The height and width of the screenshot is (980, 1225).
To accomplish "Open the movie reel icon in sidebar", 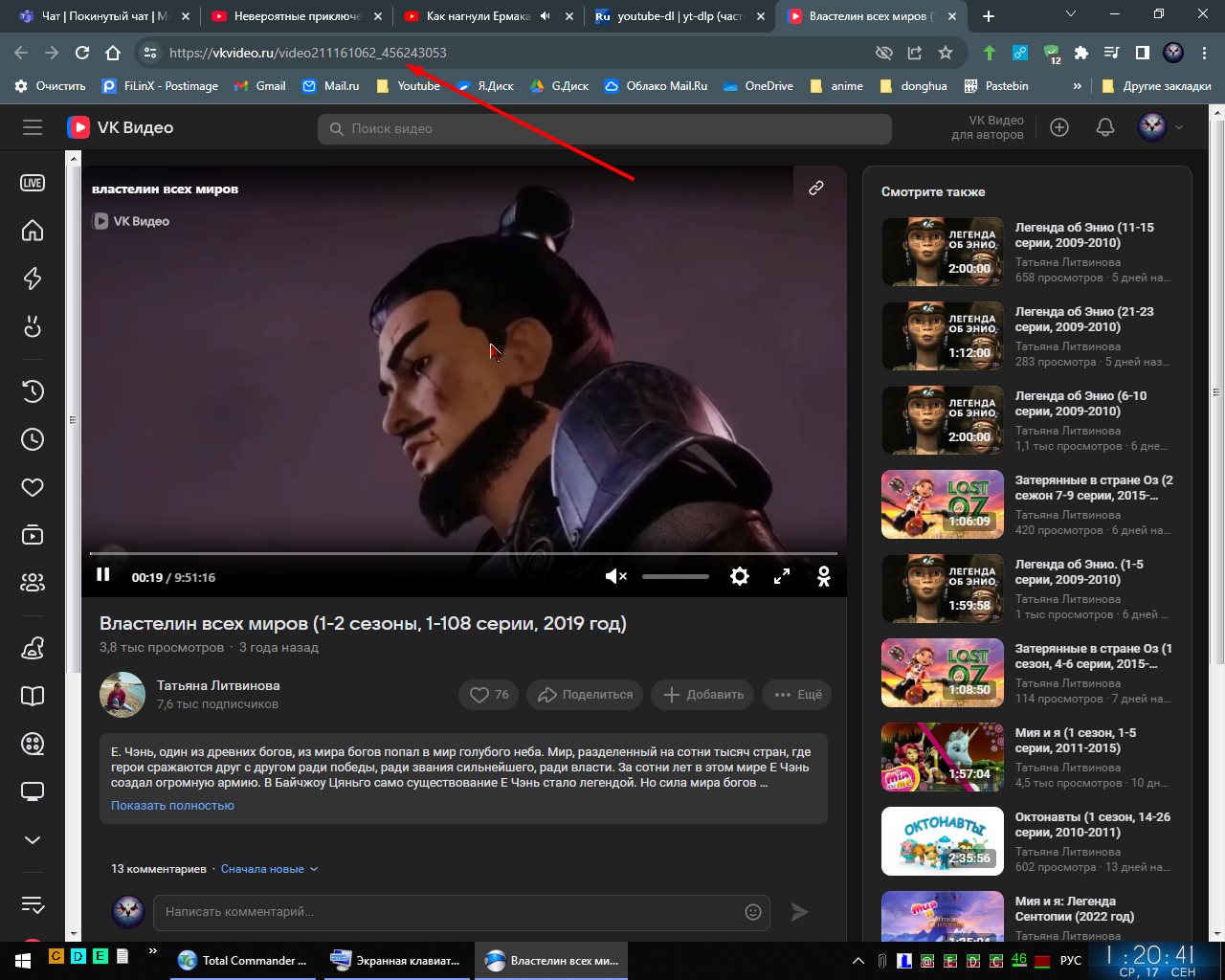I will pos(33,744).
